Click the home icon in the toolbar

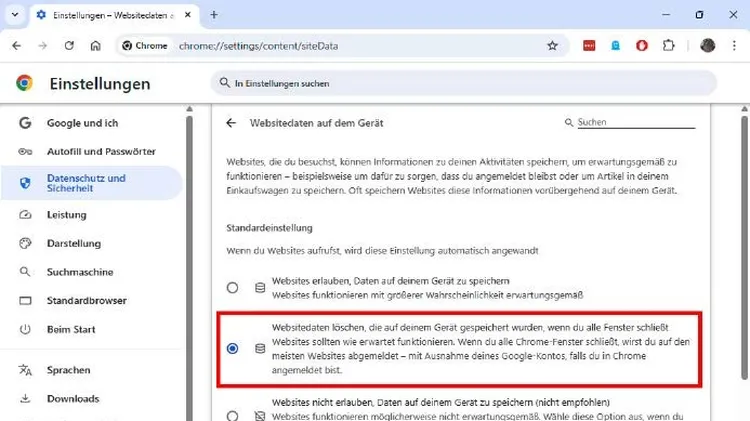tap(96, 45)
